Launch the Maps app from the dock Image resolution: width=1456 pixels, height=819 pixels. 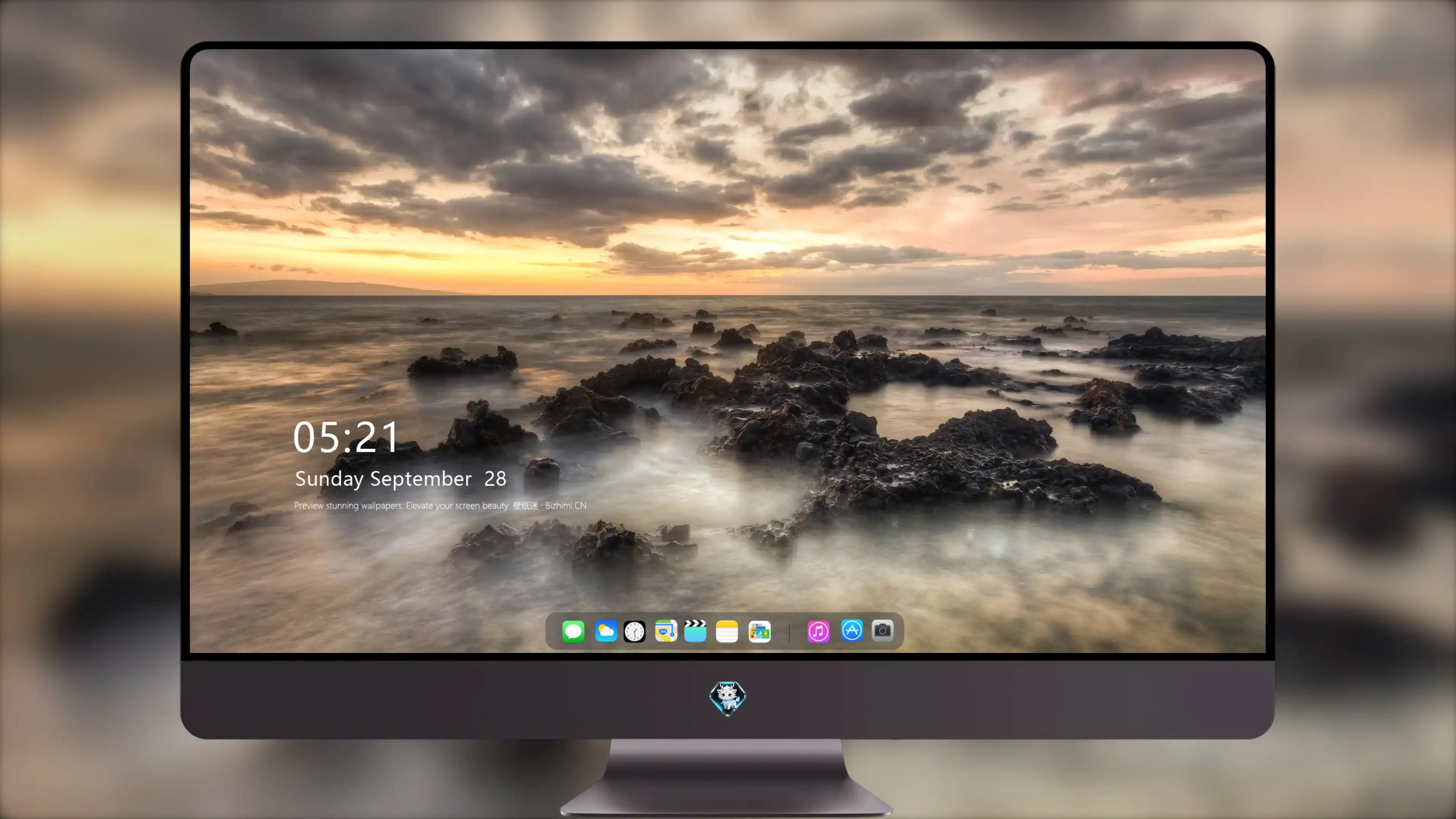[x=666, y=631]
